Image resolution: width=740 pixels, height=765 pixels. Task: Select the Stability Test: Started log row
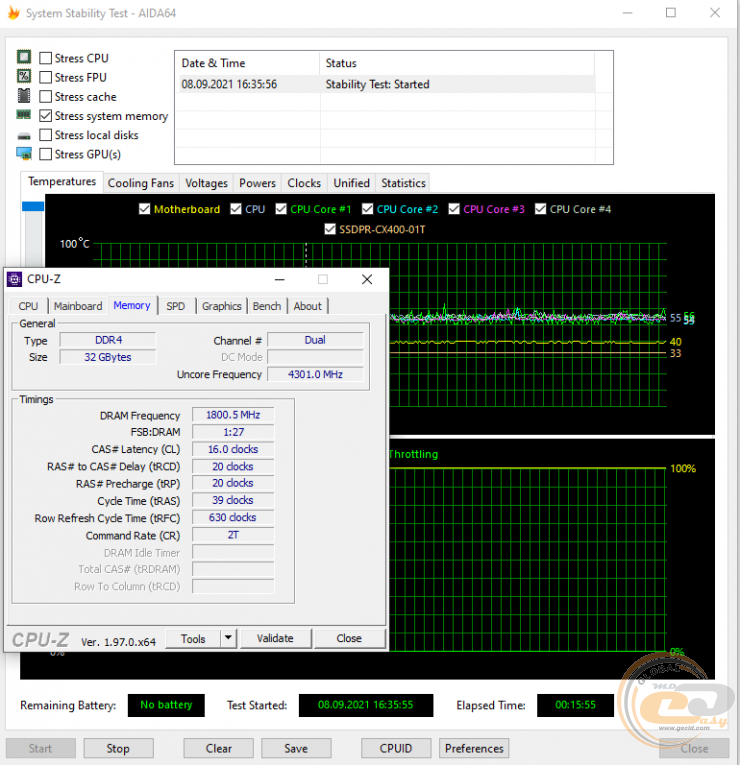tap(387, 84)
